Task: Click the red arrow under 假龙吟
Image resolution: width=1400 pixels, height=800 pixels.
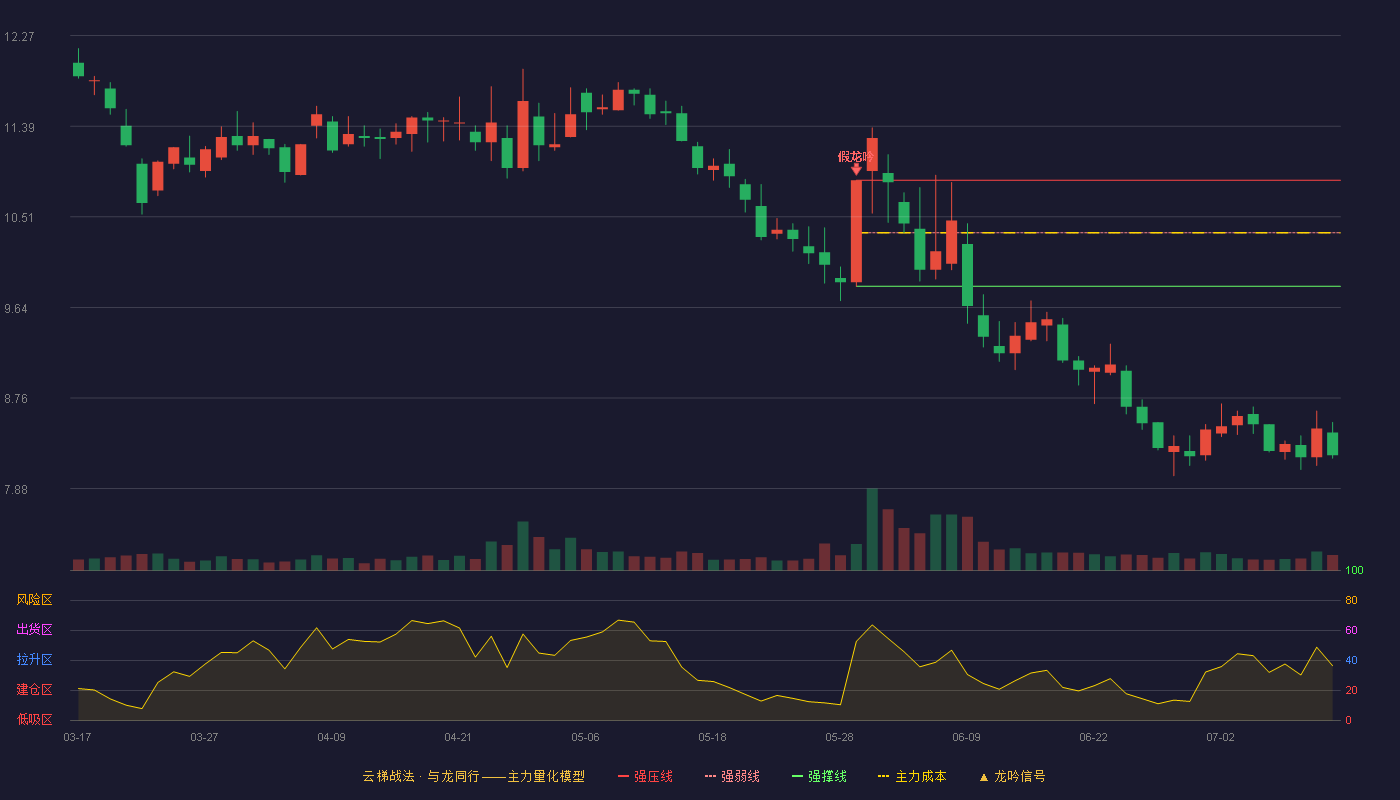Action: click(856, 170)
